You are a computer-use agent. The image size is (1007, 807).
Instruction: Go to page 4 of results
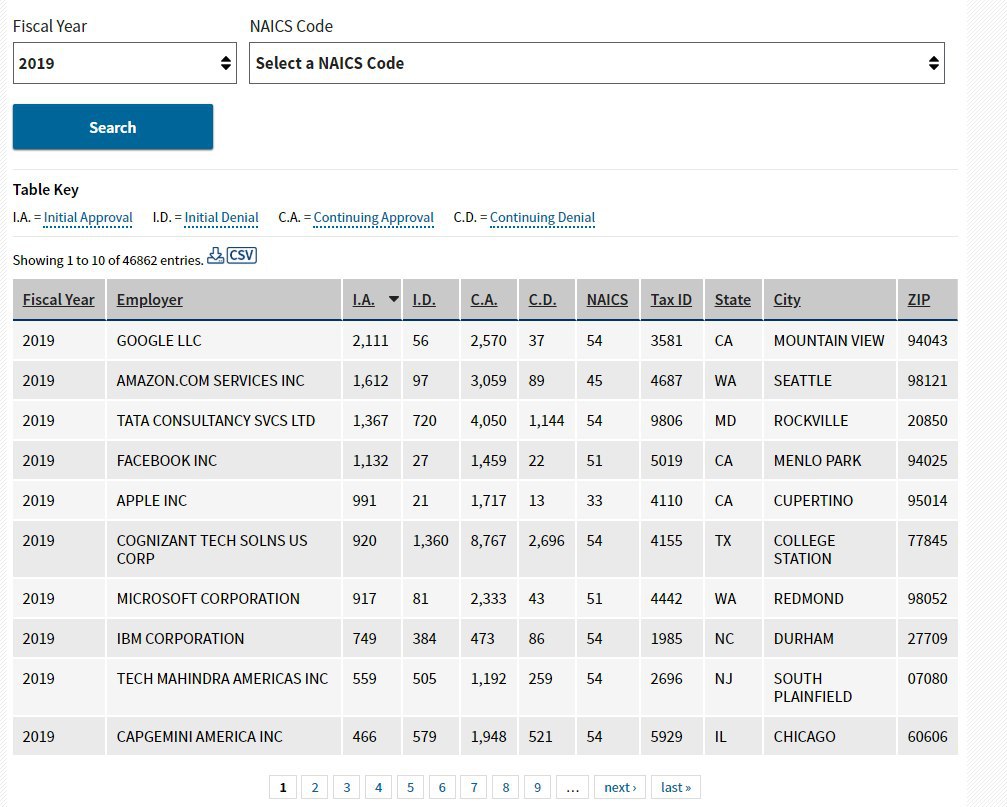(378, 787)
